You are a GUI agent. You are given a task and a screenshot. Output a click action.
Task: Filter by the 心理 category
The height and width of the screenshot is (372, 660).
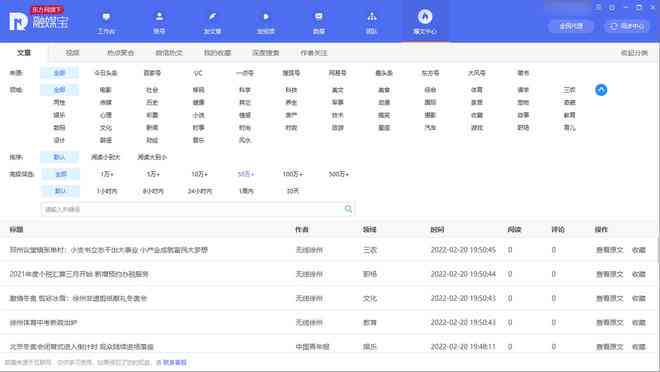tap(106, 115)
